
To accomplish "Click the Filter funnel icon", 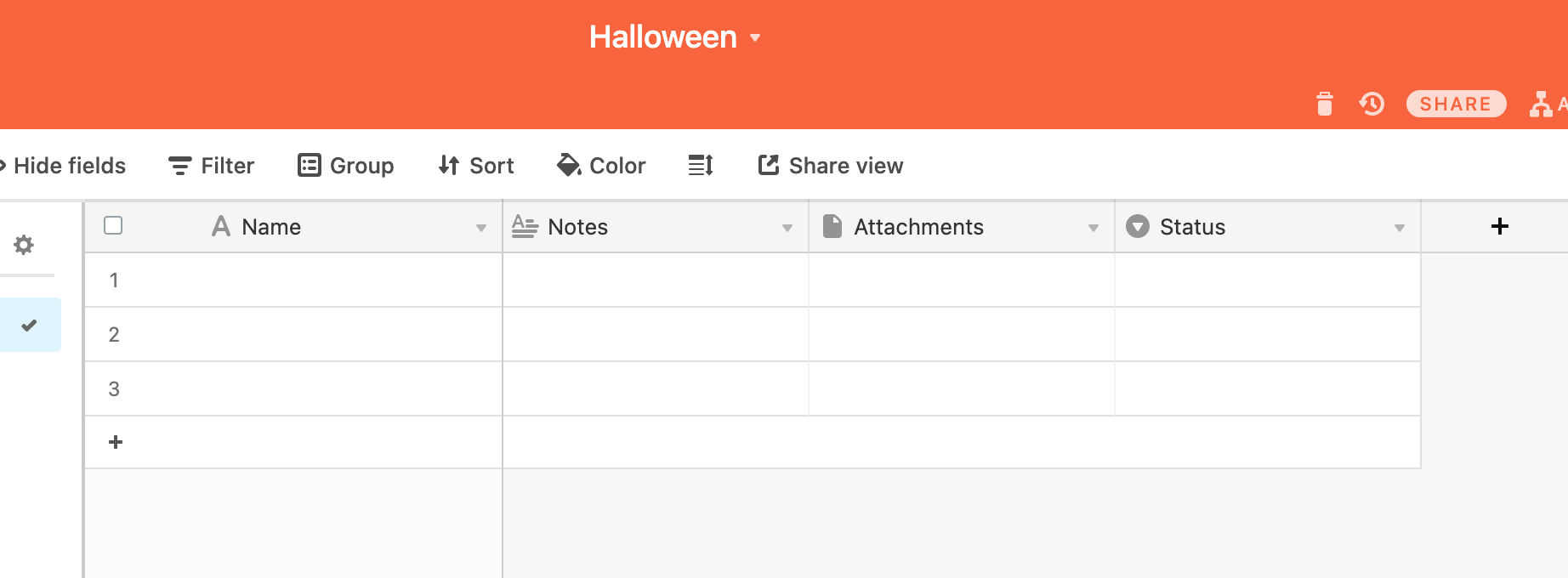I will (179, 166).
